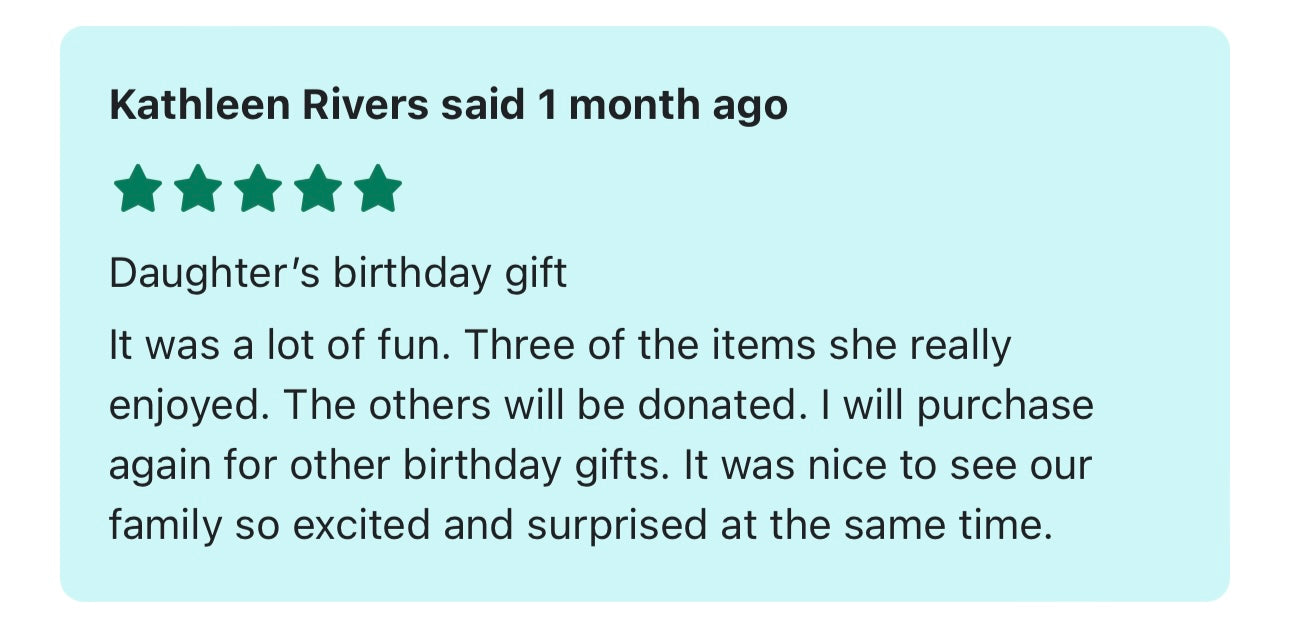1290x629 pixels.
Task: Click the empty card area right of the stars
Action: coord(800,190)
